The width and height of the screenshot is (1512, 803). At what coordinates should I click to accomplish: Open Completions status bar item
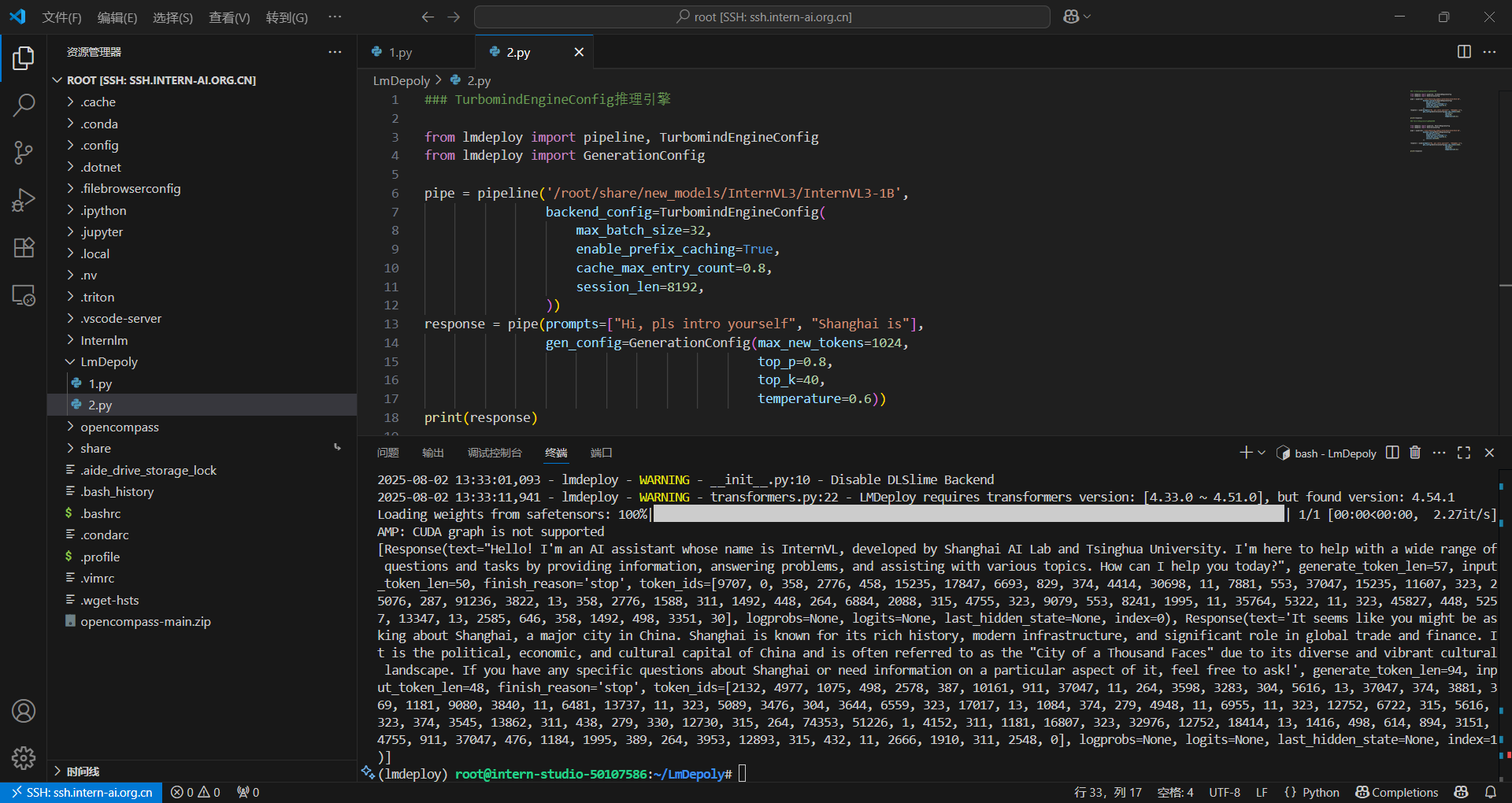coord(1397,792)
